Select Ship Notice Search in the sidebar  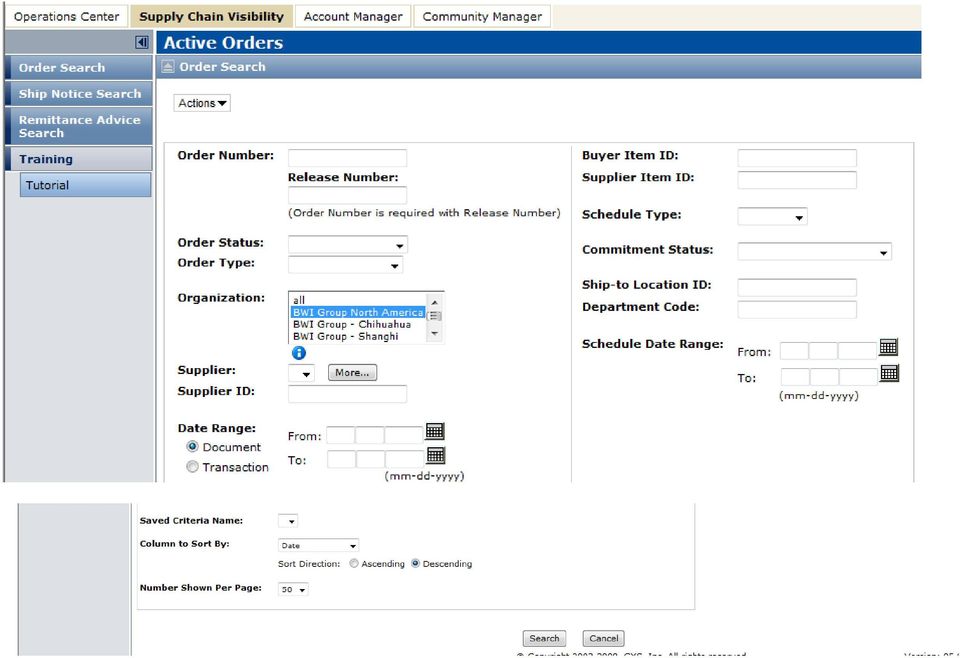click(79, 94)
